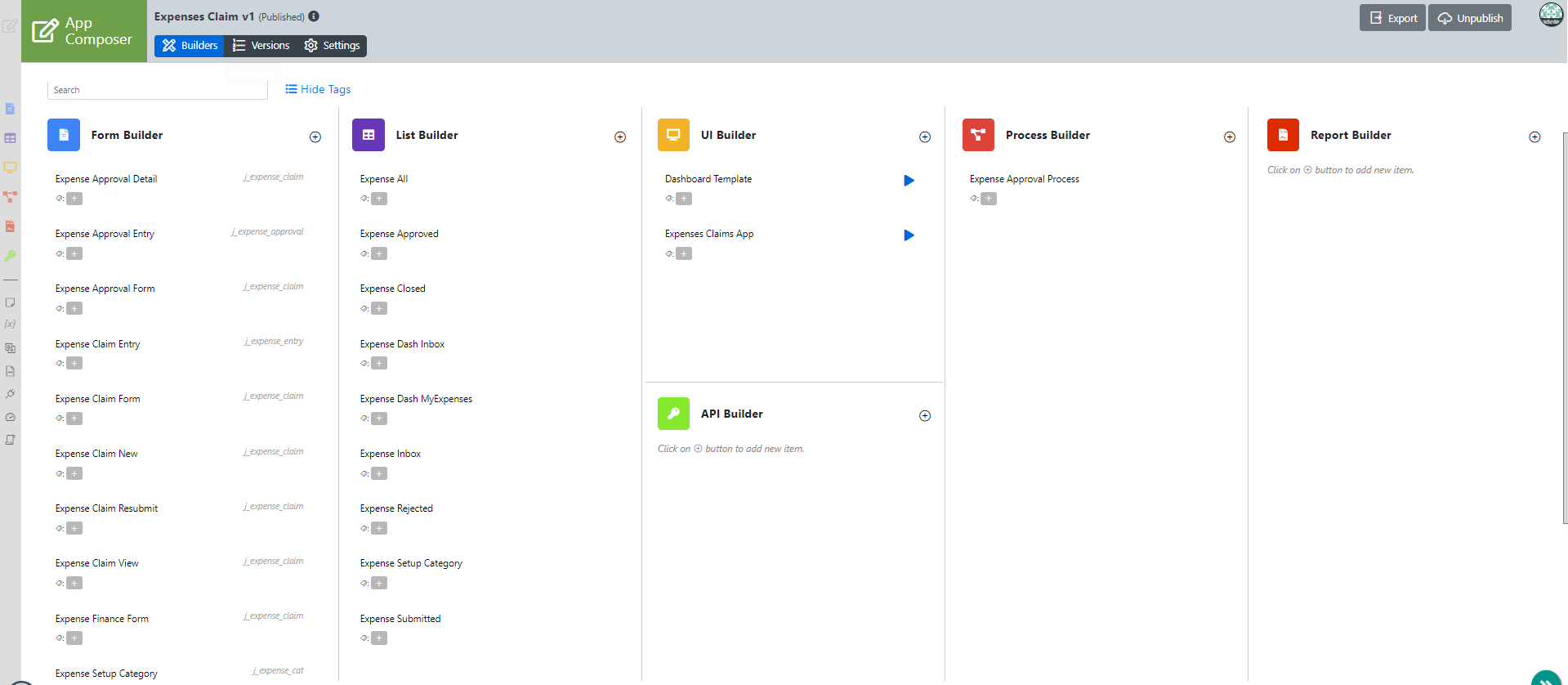Open Process Builder icon in left sidebar
1568x685 pixels.
tap(10, 197)
